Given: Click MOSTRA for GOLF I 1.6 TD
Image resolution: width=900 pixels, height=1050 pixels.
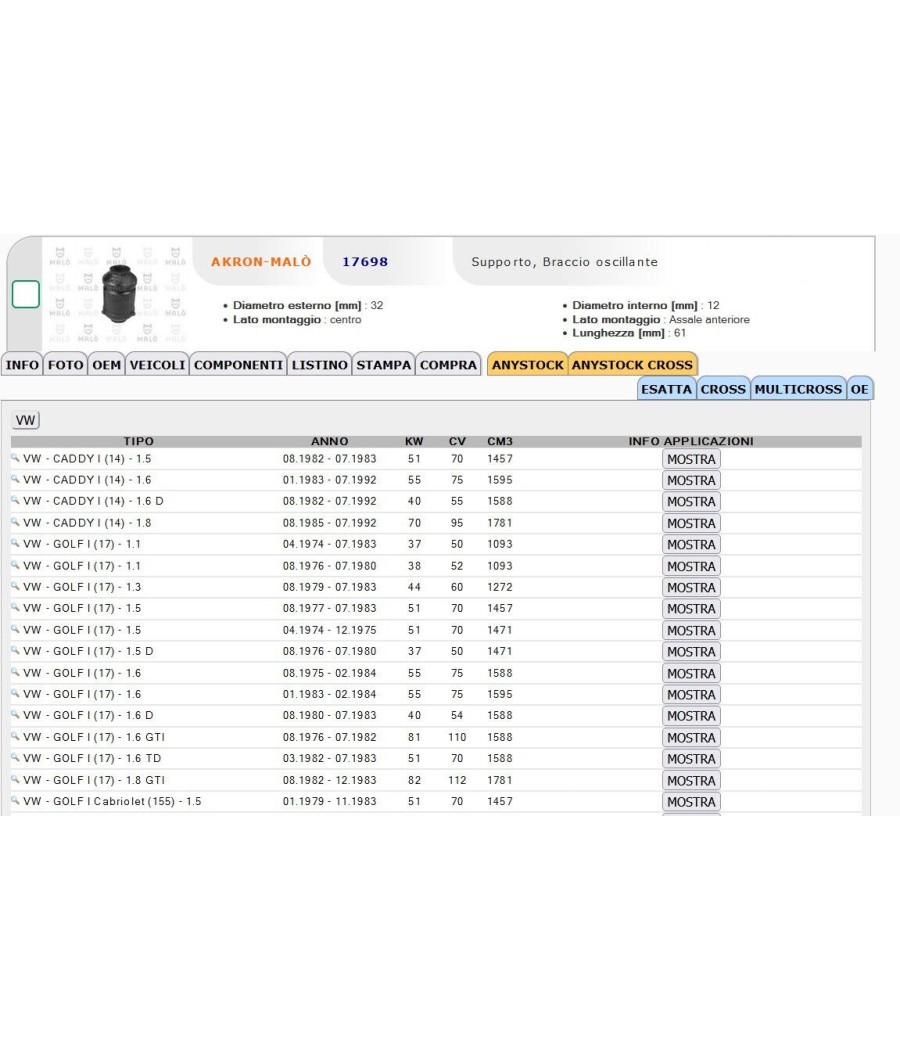Looking at the screenshot, I should pos(691,759).
